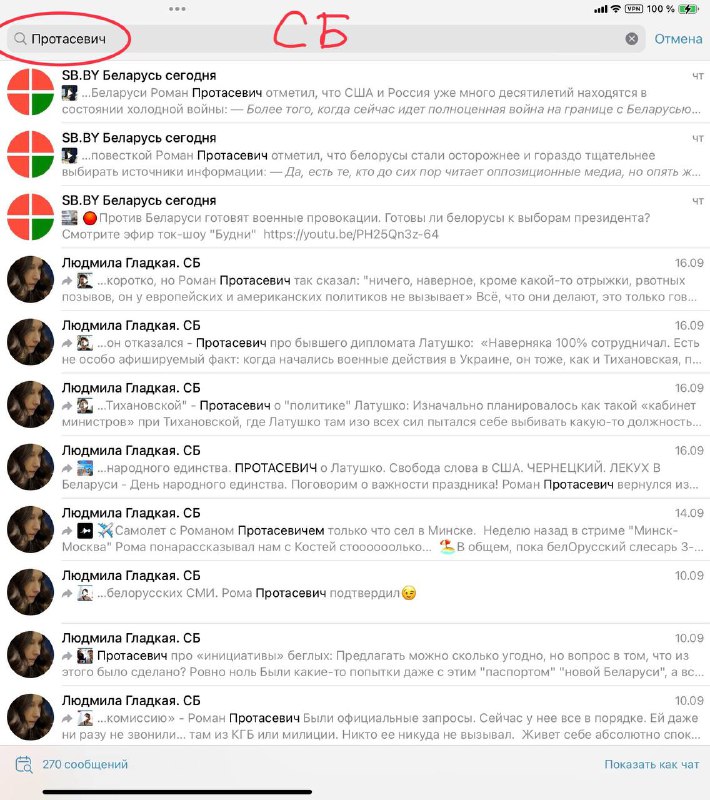Screen dimensions: 710x800
Task: Open Протасевич про бывшего дипломата Латушко result
Action: pyautogui.click(x=357, y=342)
